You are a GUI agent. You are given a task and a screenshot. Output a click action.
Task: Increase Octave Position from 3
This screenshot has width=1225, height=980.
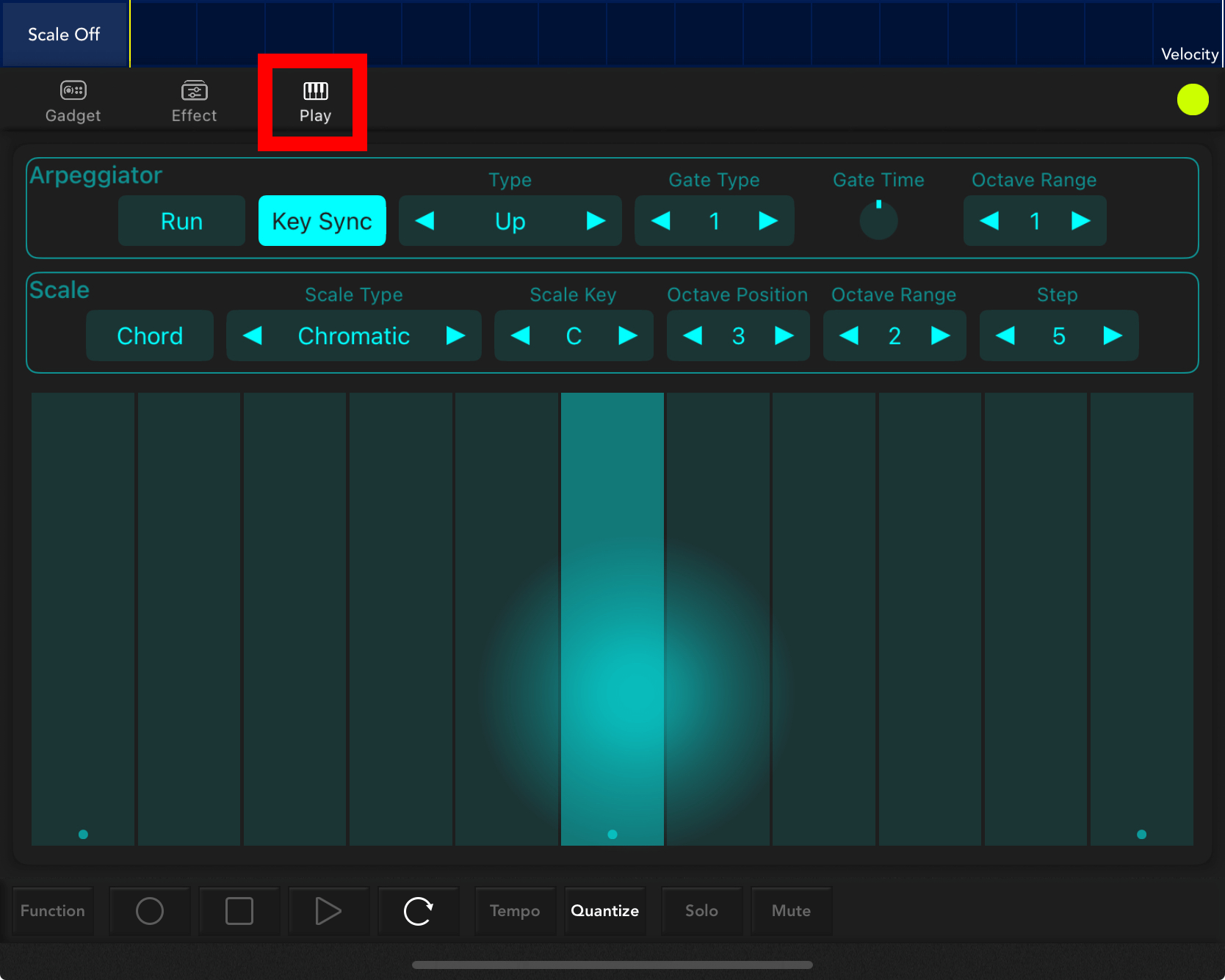[784, 335]
